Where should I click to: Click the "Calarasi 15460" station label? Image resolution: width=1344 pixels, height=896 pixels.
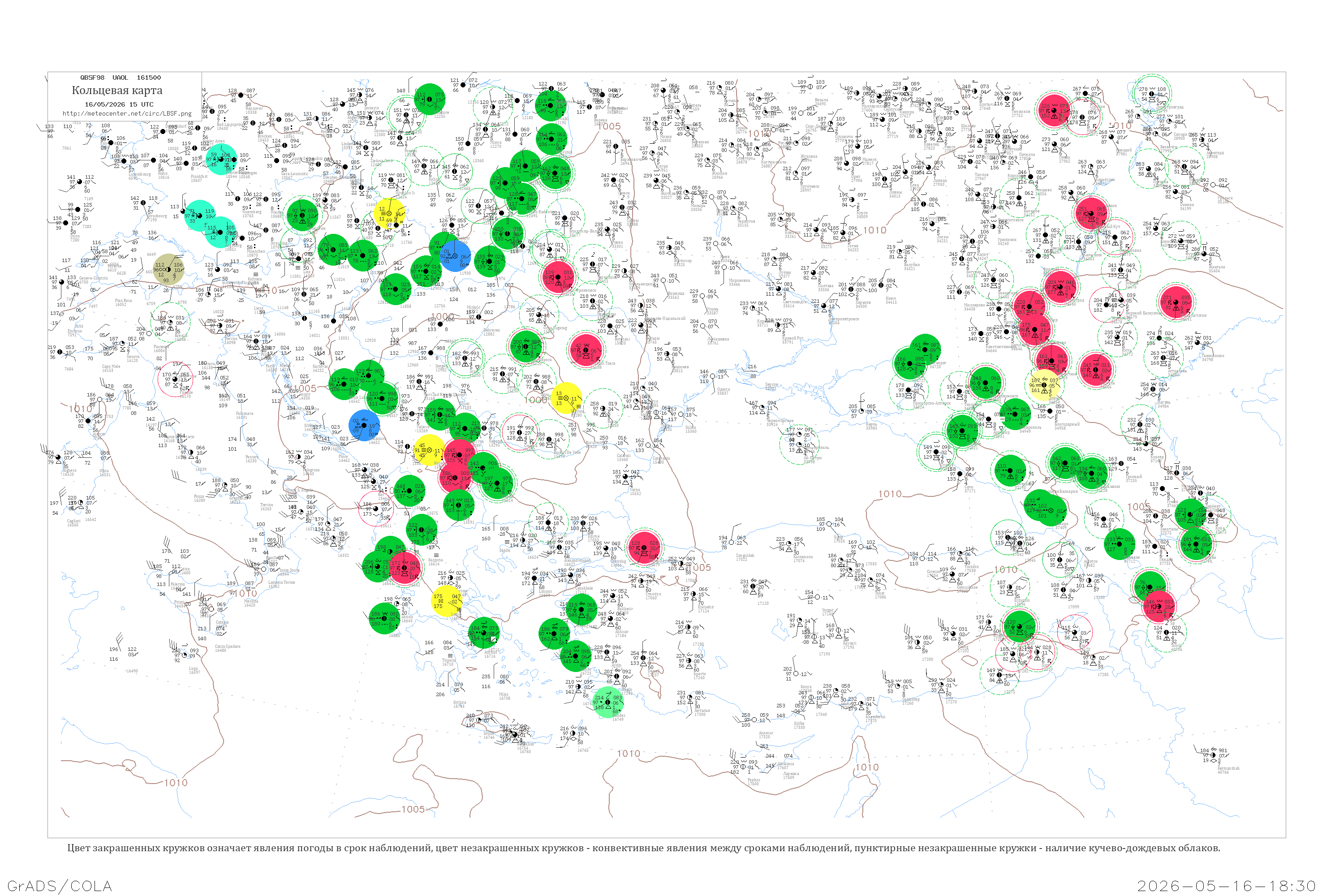624,457
